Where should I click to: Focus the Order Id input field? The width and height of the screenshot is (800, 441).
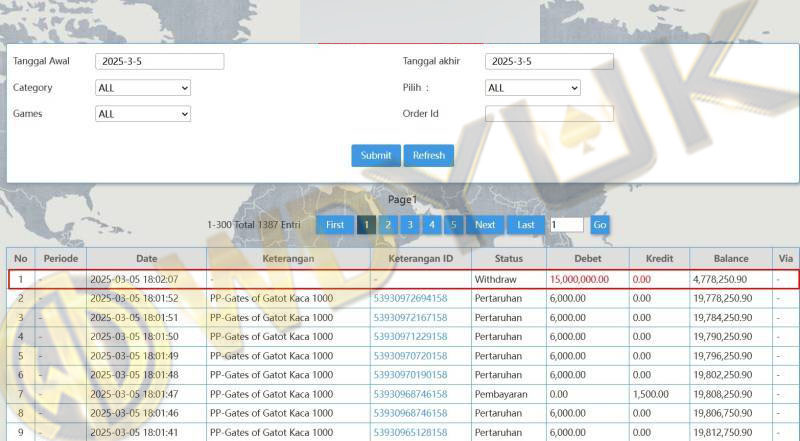(549, 114)
